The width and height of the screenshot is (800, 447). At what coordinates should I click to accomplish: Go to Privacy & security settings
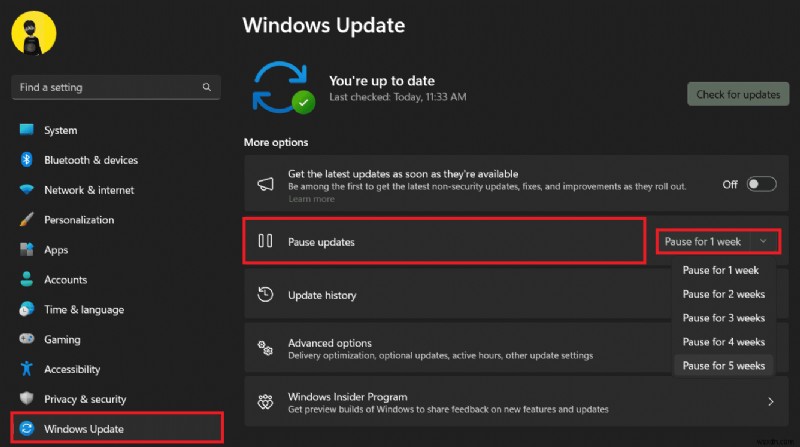[x=85, y=399]
